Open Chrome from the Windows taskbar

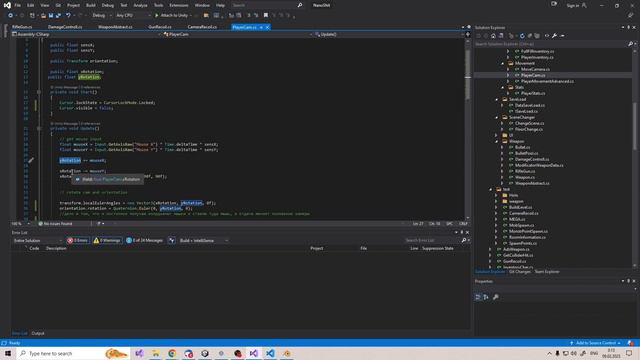172,353
